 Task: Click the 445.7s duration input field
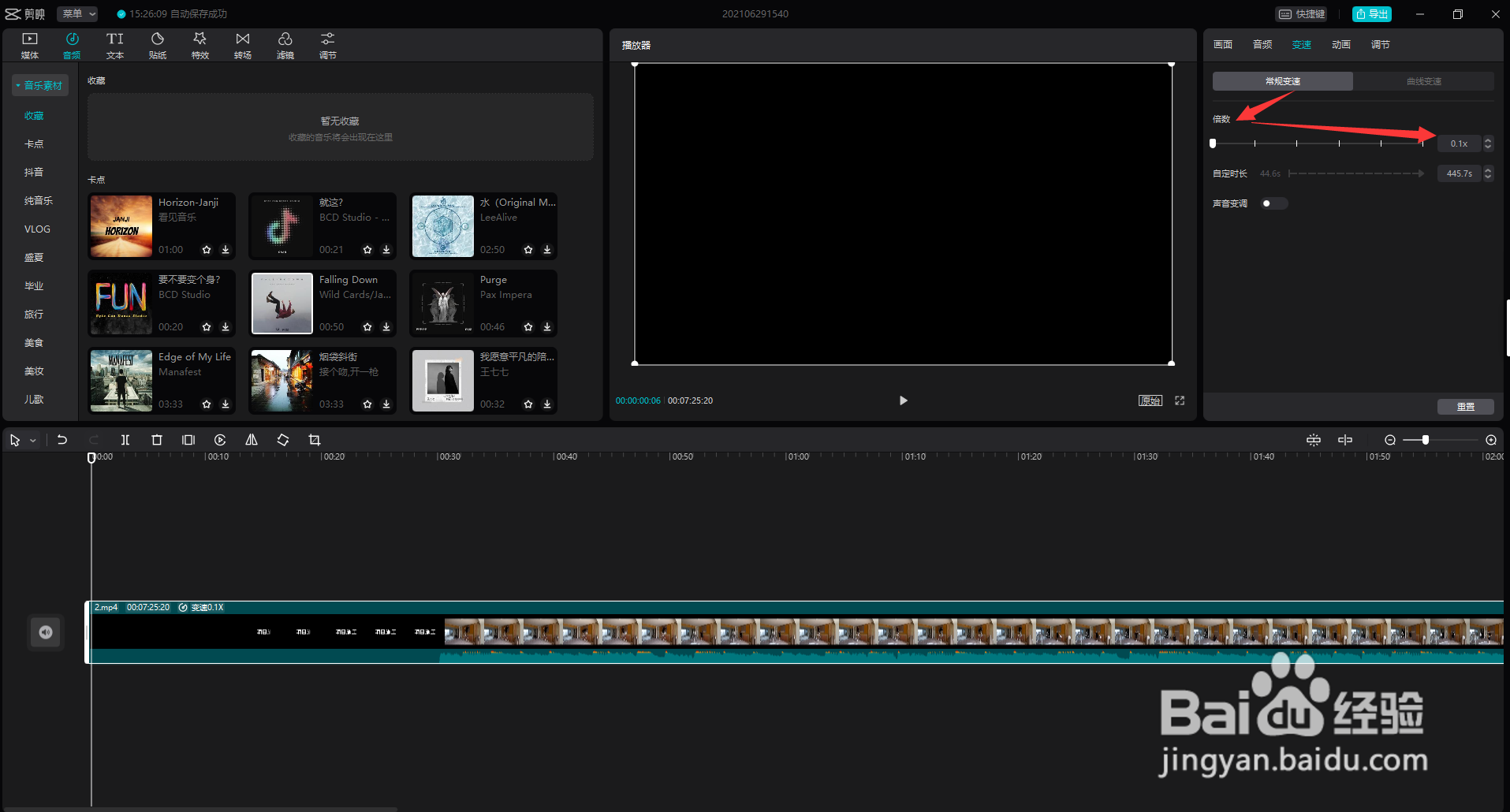[1460, 173]
